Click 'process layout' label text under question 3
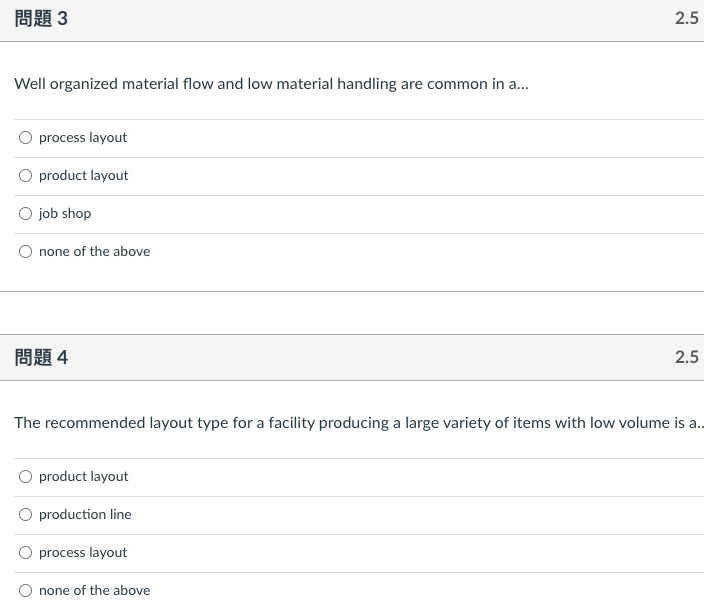This screenshot has height=616, width=704. (83, 138)
